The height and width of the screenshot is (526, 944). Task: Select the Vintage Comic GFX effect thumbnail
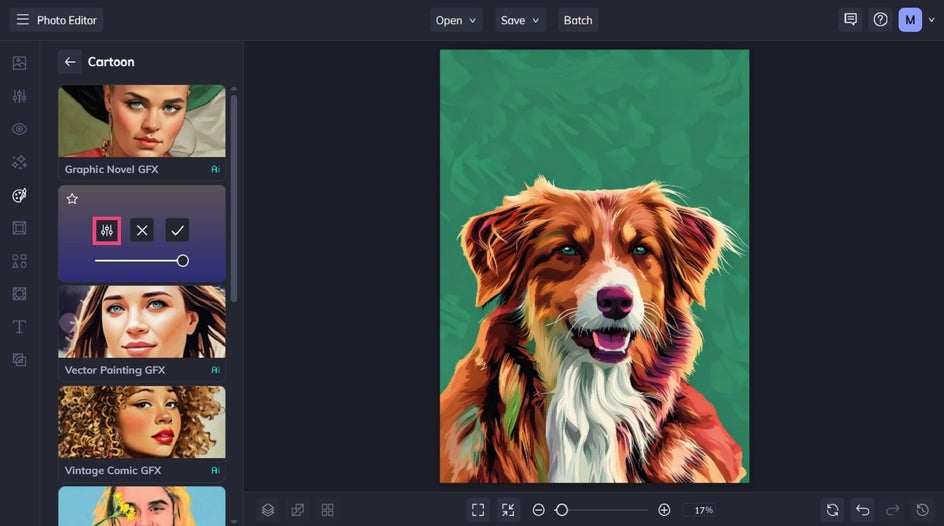[x=142, y=422]
